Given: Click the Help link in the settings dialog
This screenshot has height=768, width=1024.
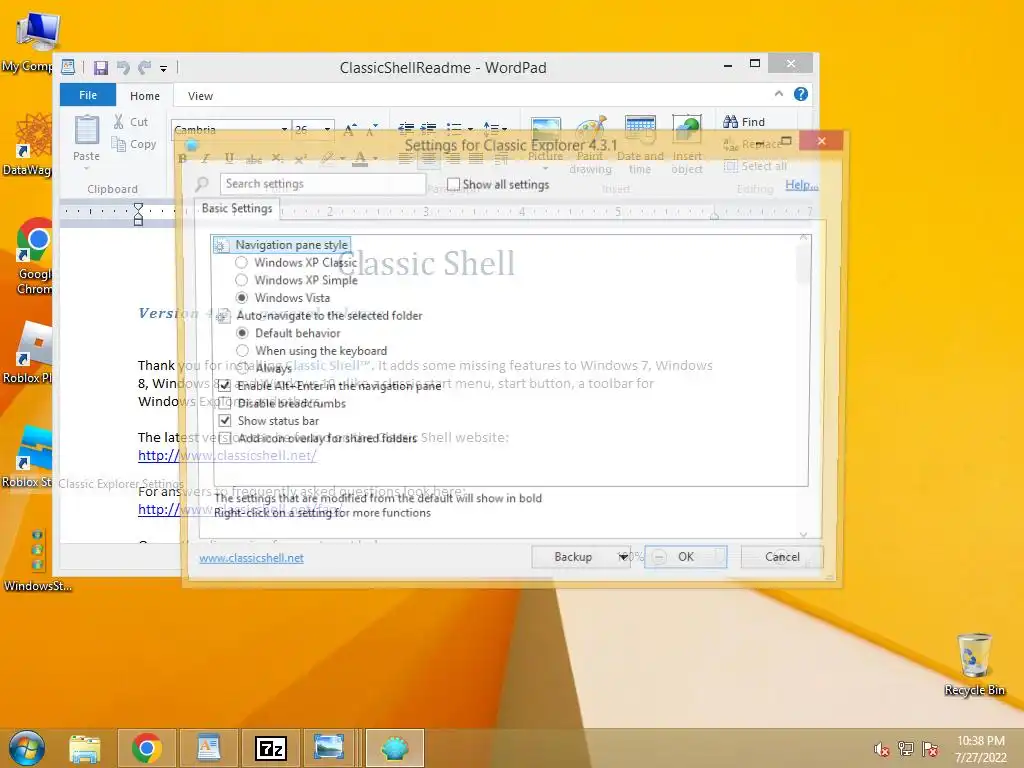Looking at the screenshot, I should click(801, 185).
